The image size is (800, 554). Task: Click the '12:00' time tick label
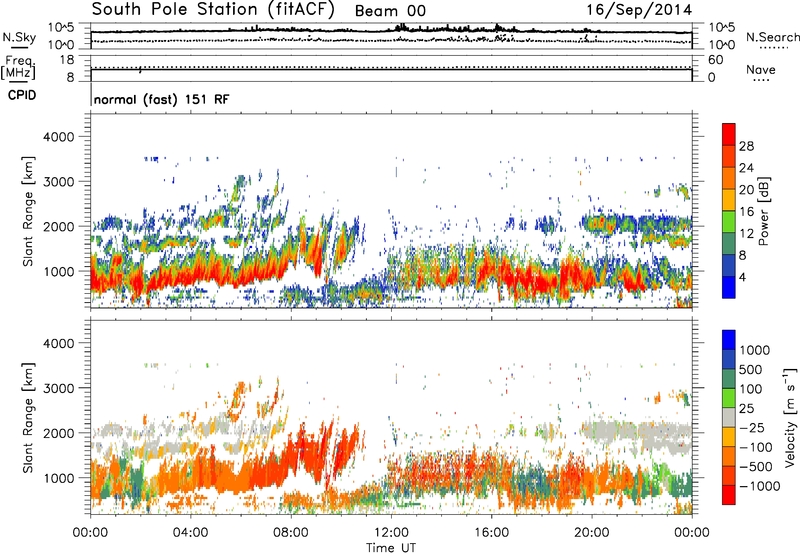[x=391, y=533]
